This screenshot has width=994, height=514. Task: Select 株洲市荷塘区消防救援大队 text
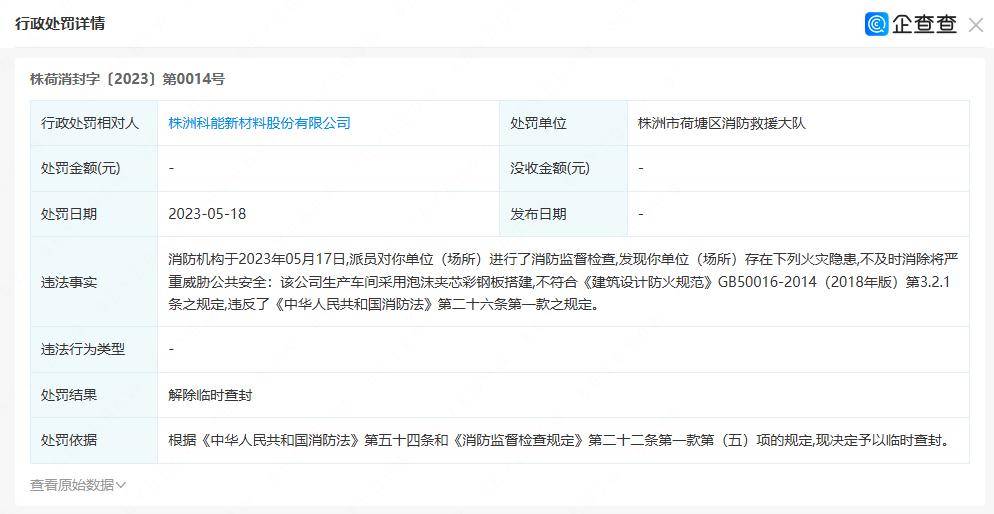tap(721, 123)
